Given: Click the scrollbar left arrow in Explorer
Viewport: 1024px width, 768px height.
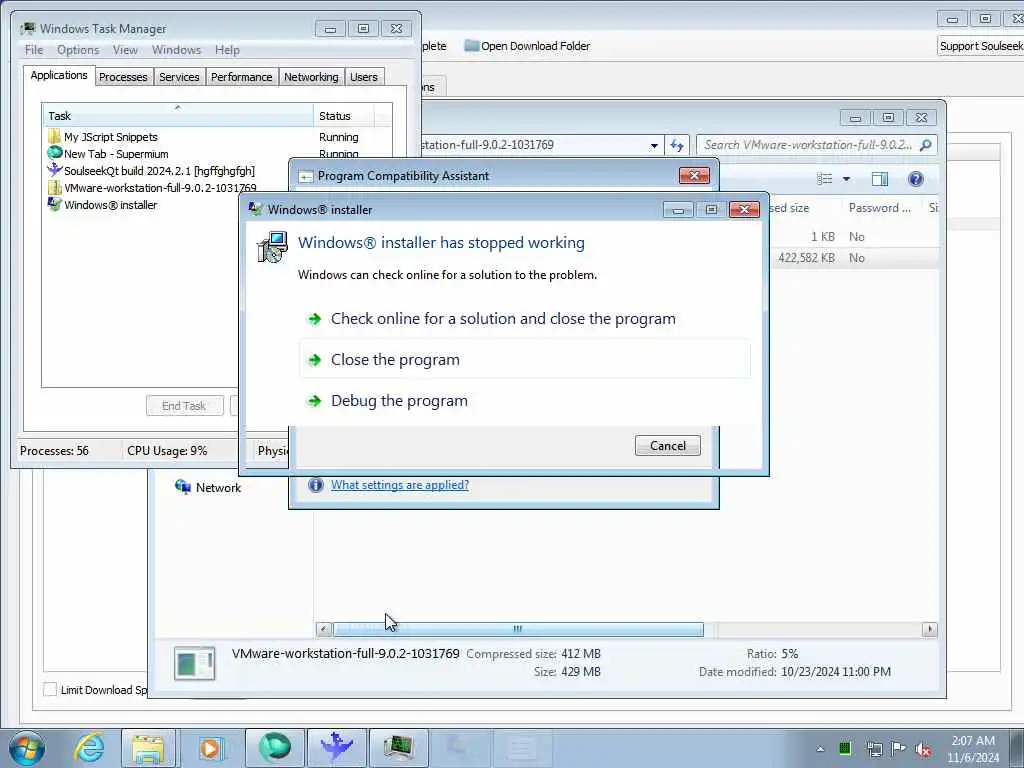Looking at the screenshot, I should (x=323, y=629).
